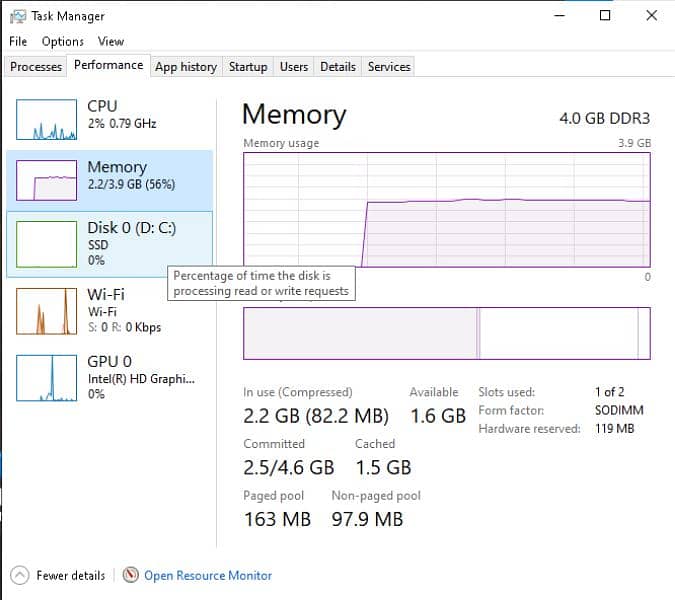Open the Users tab

[x=294, y=67]
